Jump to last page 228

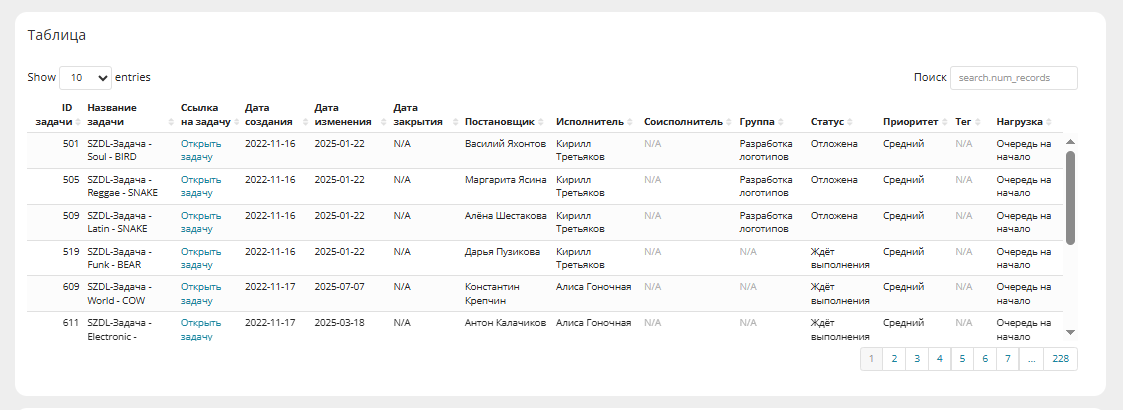(x=1061, y=360)
